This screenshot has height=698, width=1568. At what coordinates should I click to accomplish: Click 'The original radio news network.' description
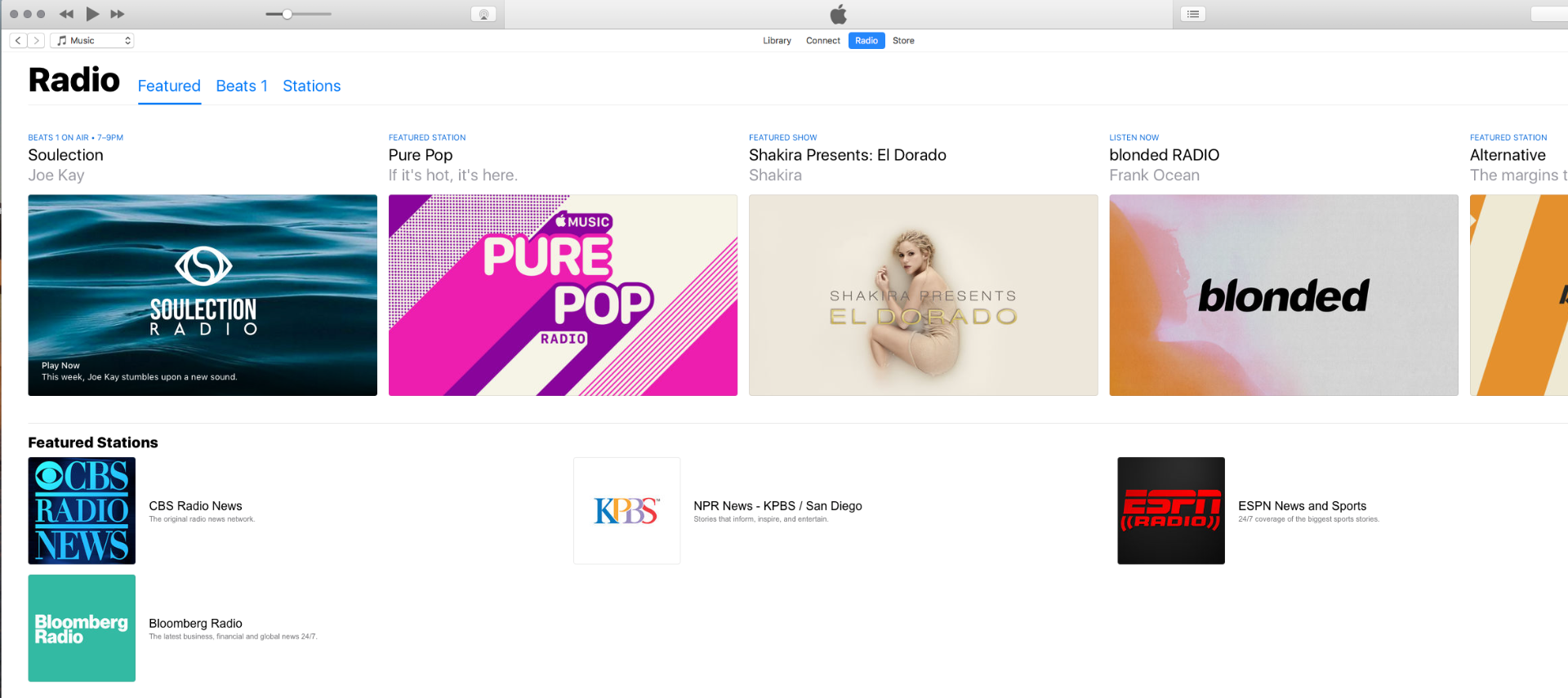pyautogui.click(x=202, y=519)
